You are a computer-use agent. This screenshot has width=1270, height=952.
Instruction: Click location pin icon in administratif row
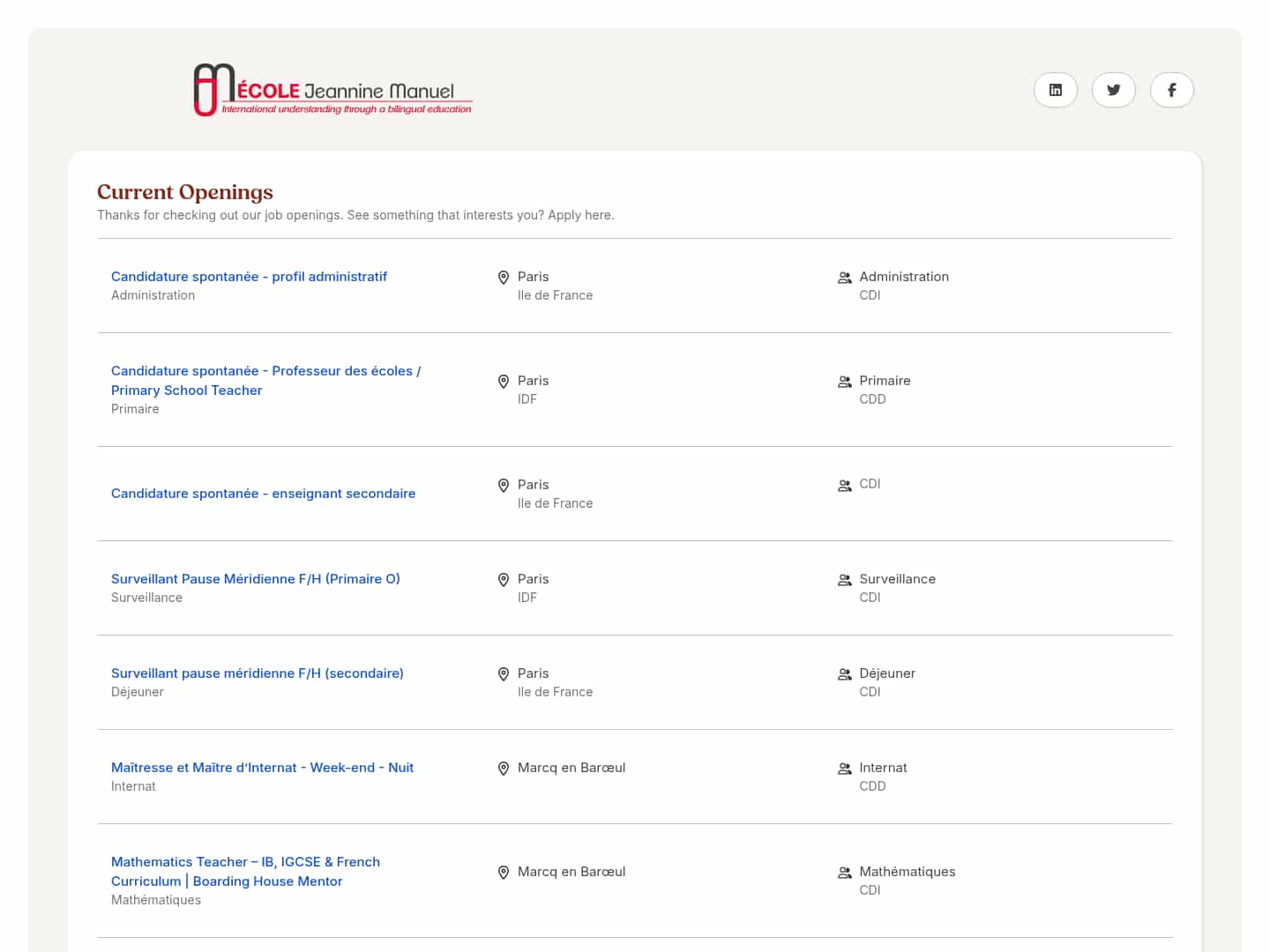pos(504,278)
